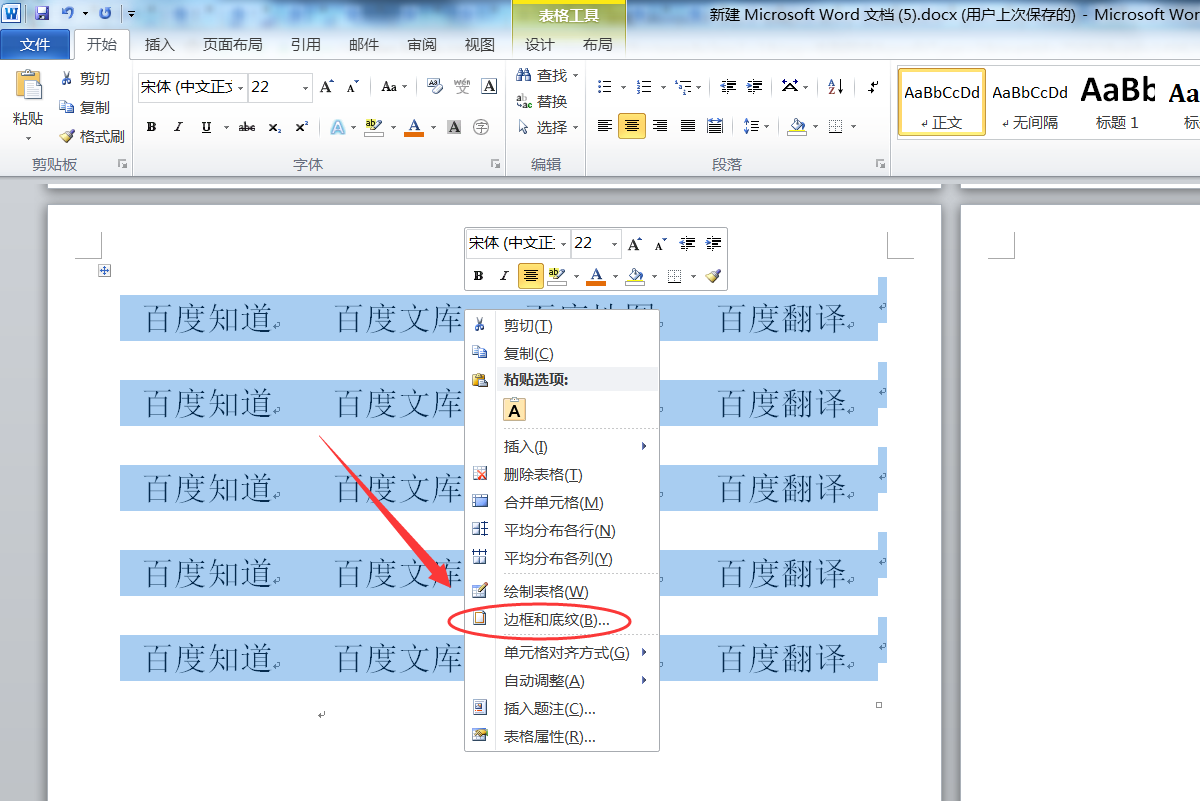Click format painter in mini toolbar

[712, 276]
